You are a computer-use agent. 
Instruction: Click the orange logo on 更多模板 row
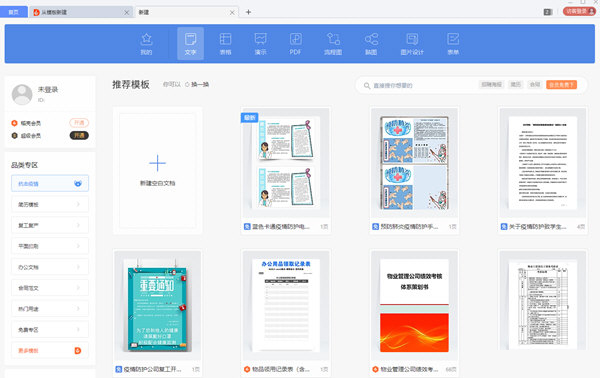click(x=78, y=350)
